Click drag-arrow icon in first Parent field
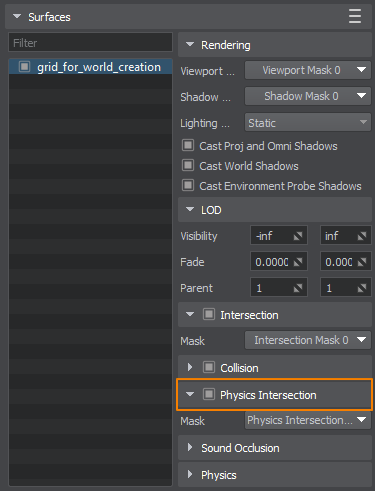 [298, 288]
